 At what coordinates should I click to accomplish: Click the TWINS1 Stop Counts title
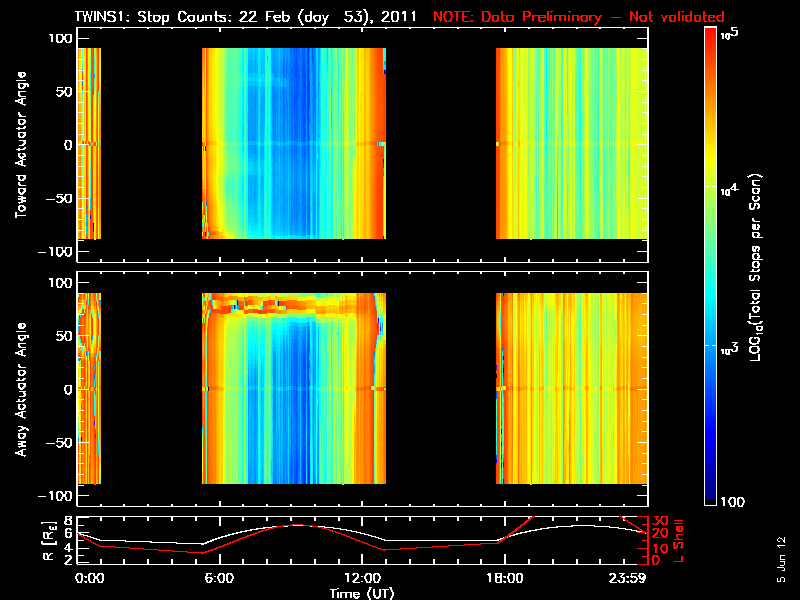(x=245, y=17)
